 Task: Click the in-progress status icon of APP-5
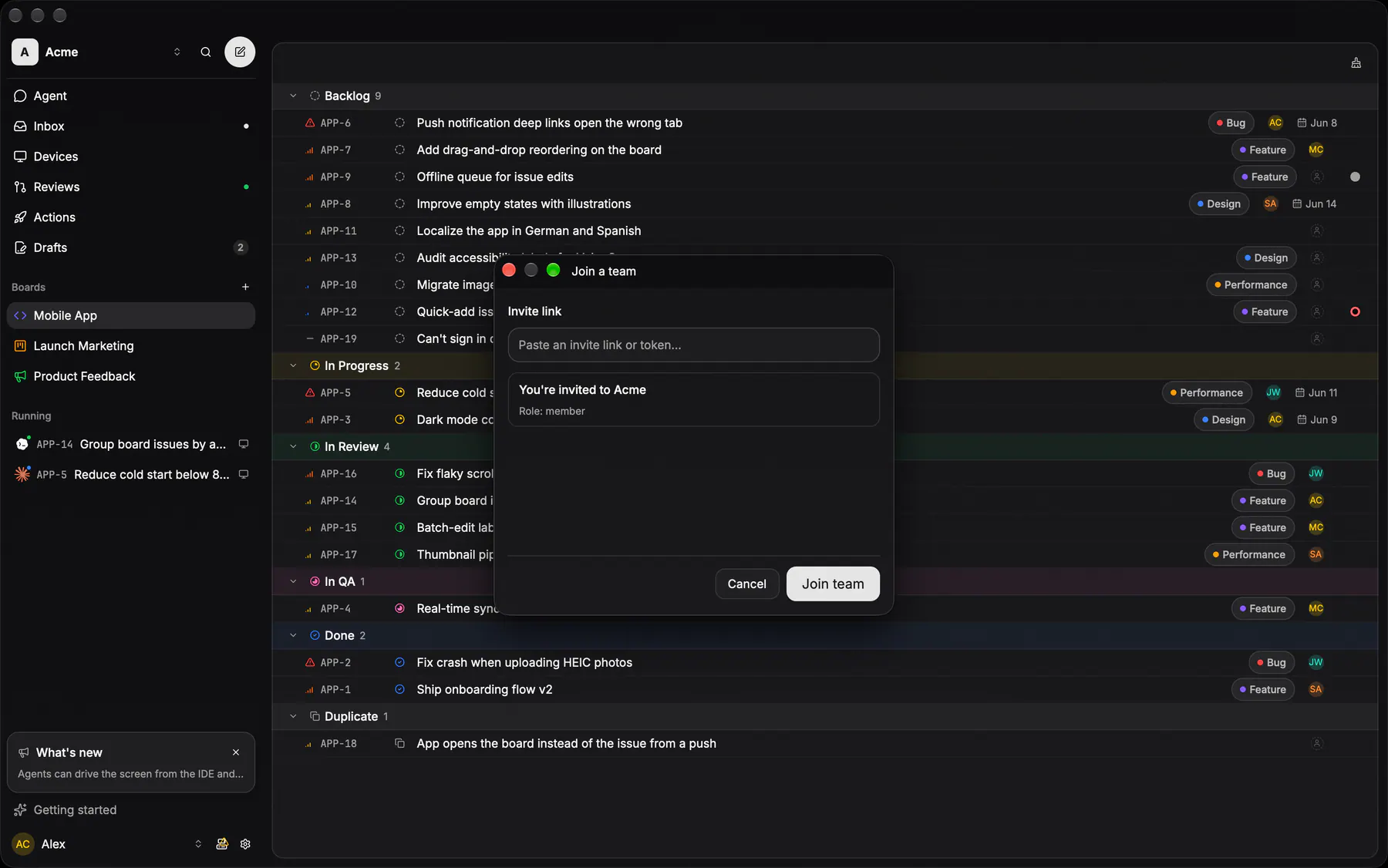pos(399,393)
